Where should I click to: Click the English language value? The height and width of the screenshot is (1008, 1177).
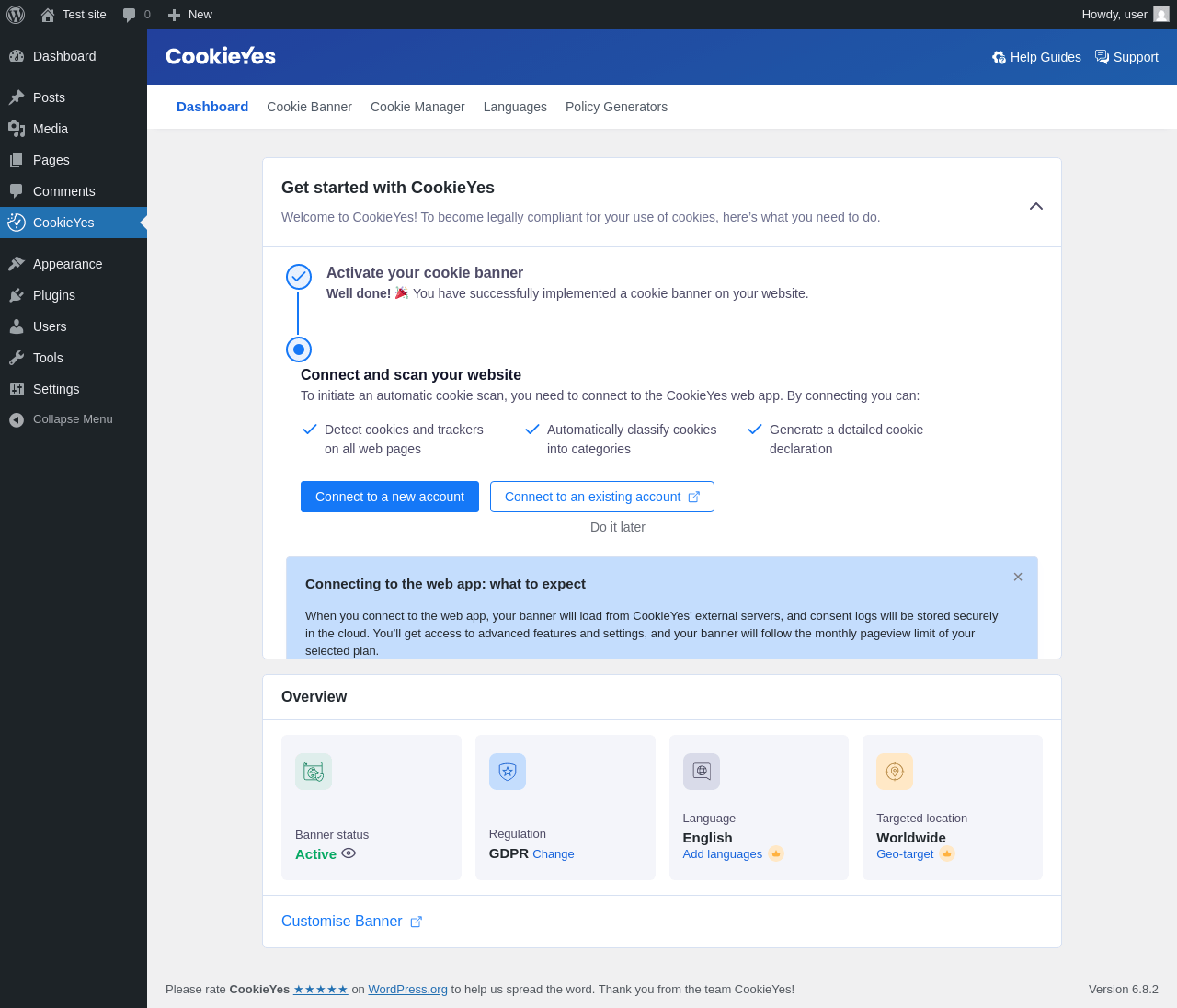pyautogui.click(x=708, y=838)
